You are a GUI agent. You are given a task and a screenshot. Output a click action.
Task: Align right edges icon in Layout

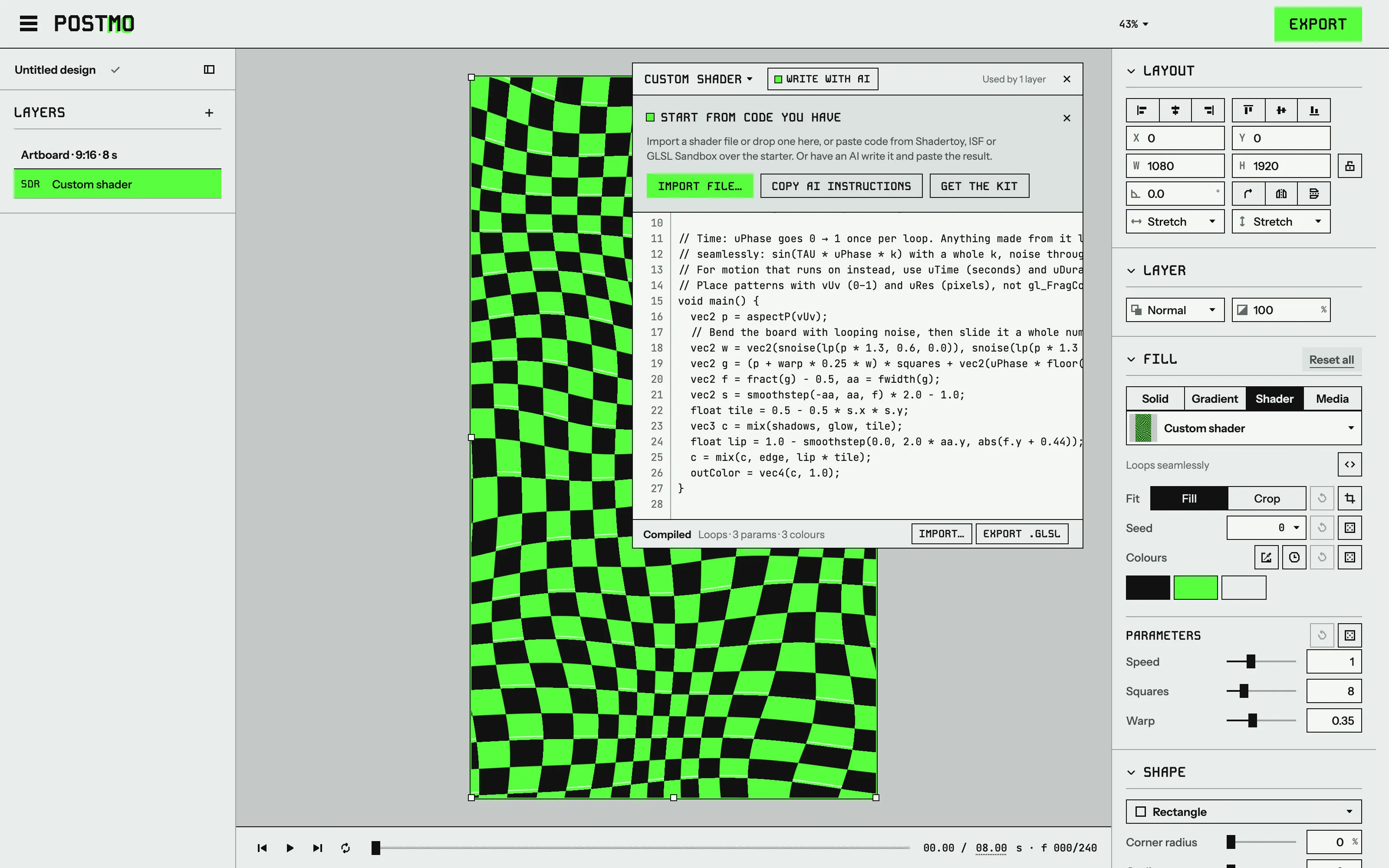point(1208,110)
